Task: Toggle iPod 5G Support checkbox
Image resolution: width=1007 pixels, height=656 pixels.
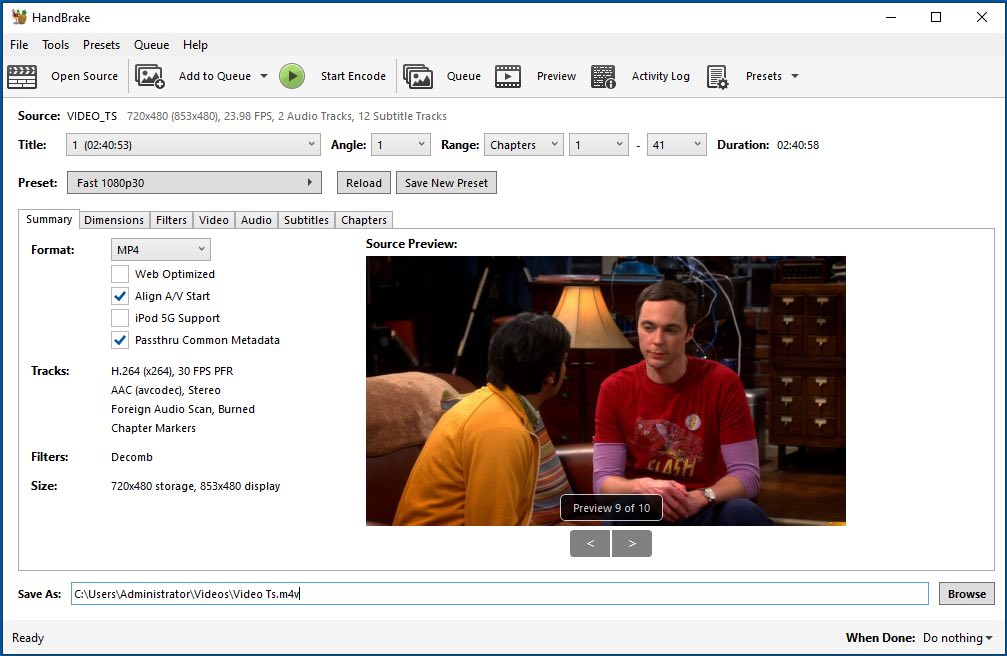Action: (x=120, y=318)
